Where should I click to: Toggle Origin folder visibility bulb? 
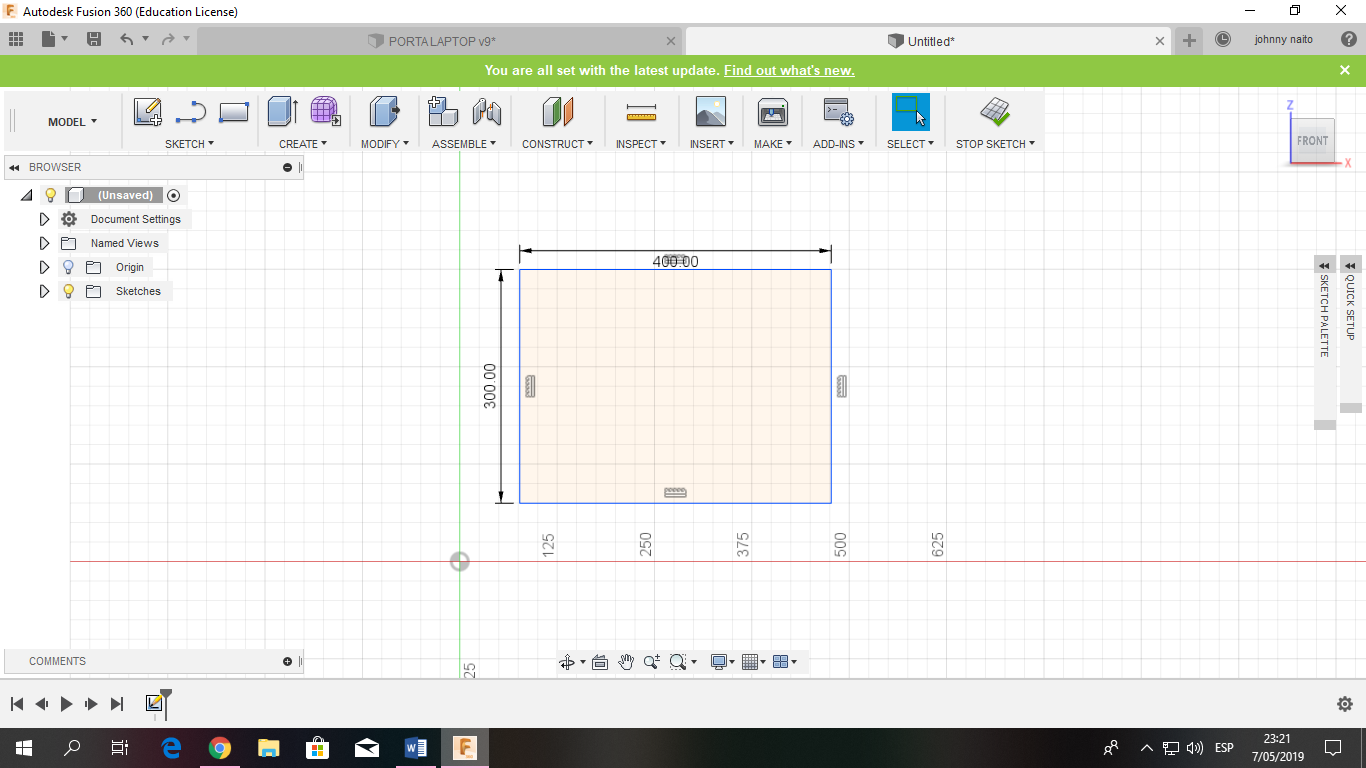pyautogui.click(x=68, y=267)
